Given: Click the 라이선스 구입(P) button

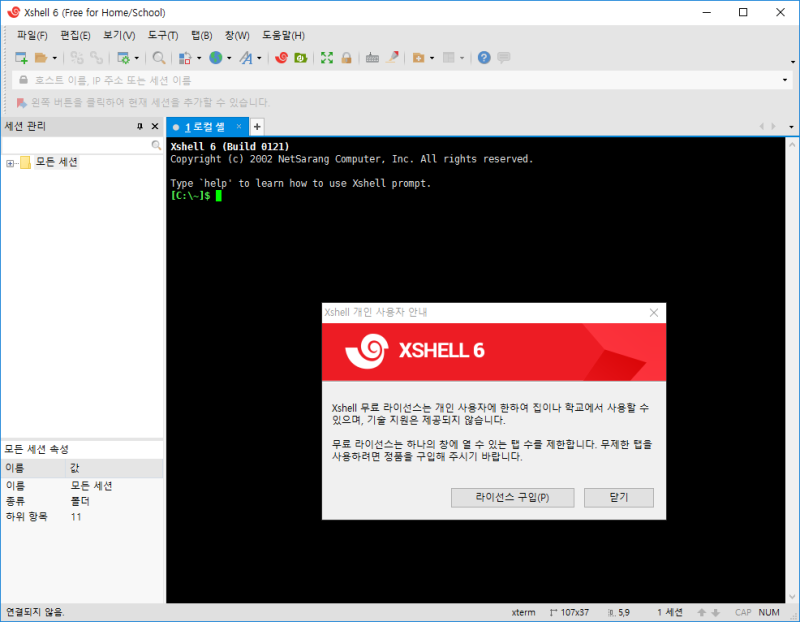Looking at the screenshot, I should (512, 497).
